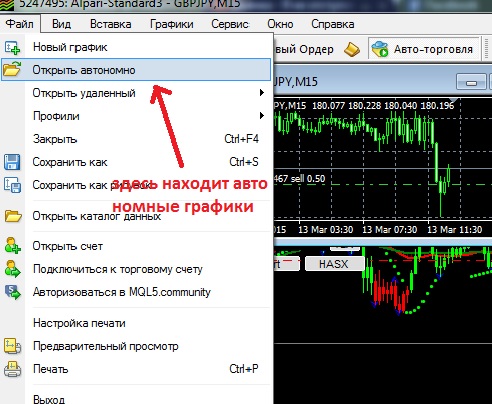This screenshot has height=404, width=492.
Task: Click the open-folder icon for Открыть автономно
Action: click(x=12, y=69)
